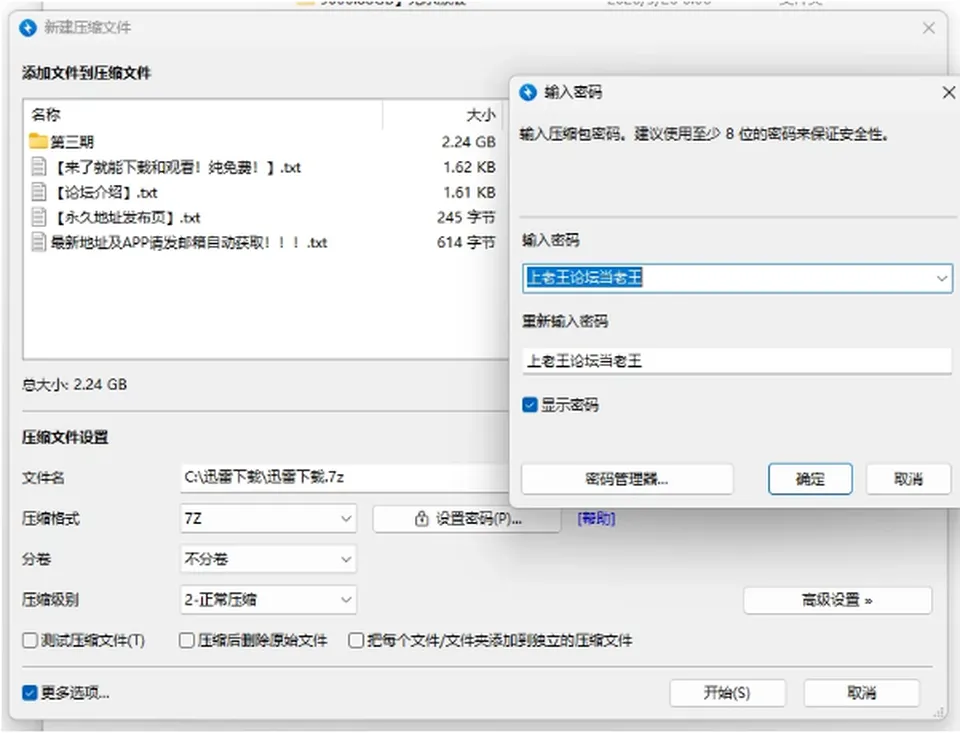960x733 pixels.
Task: Open the [帮助] help link
Action: 596,519
